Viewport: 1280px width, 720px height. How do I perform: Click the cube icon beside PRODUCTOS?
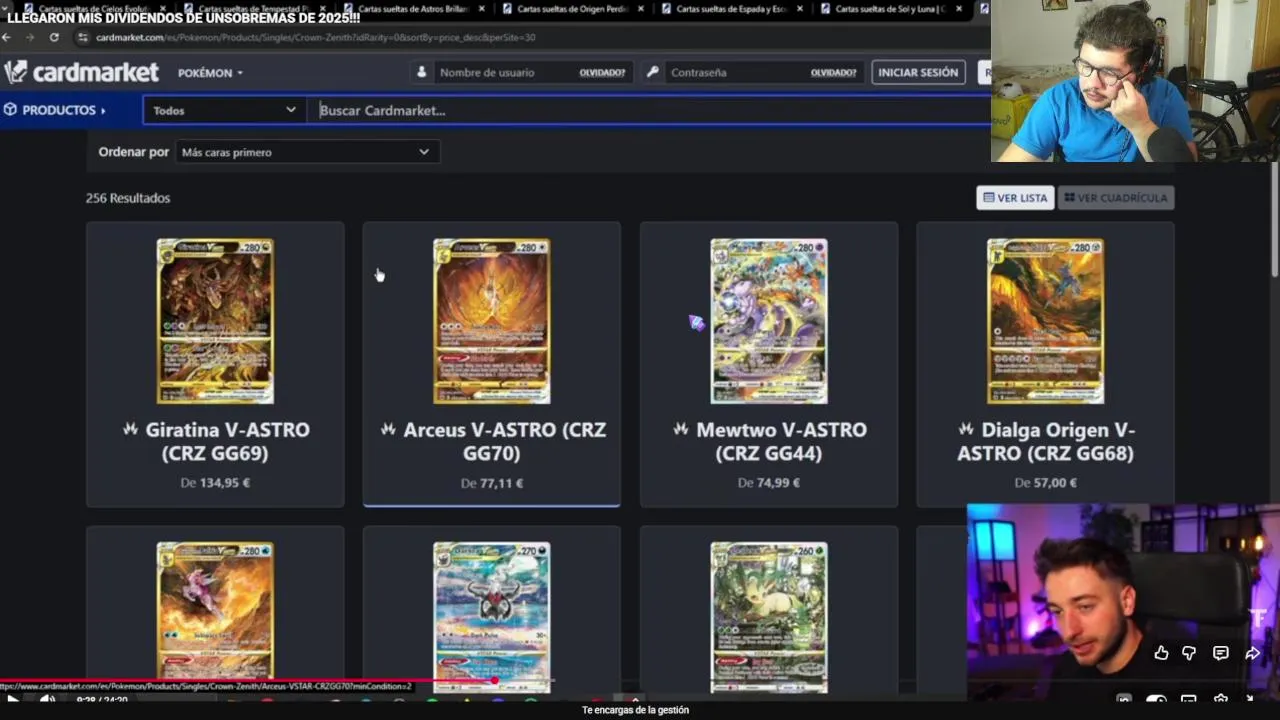tap(10, 110)
